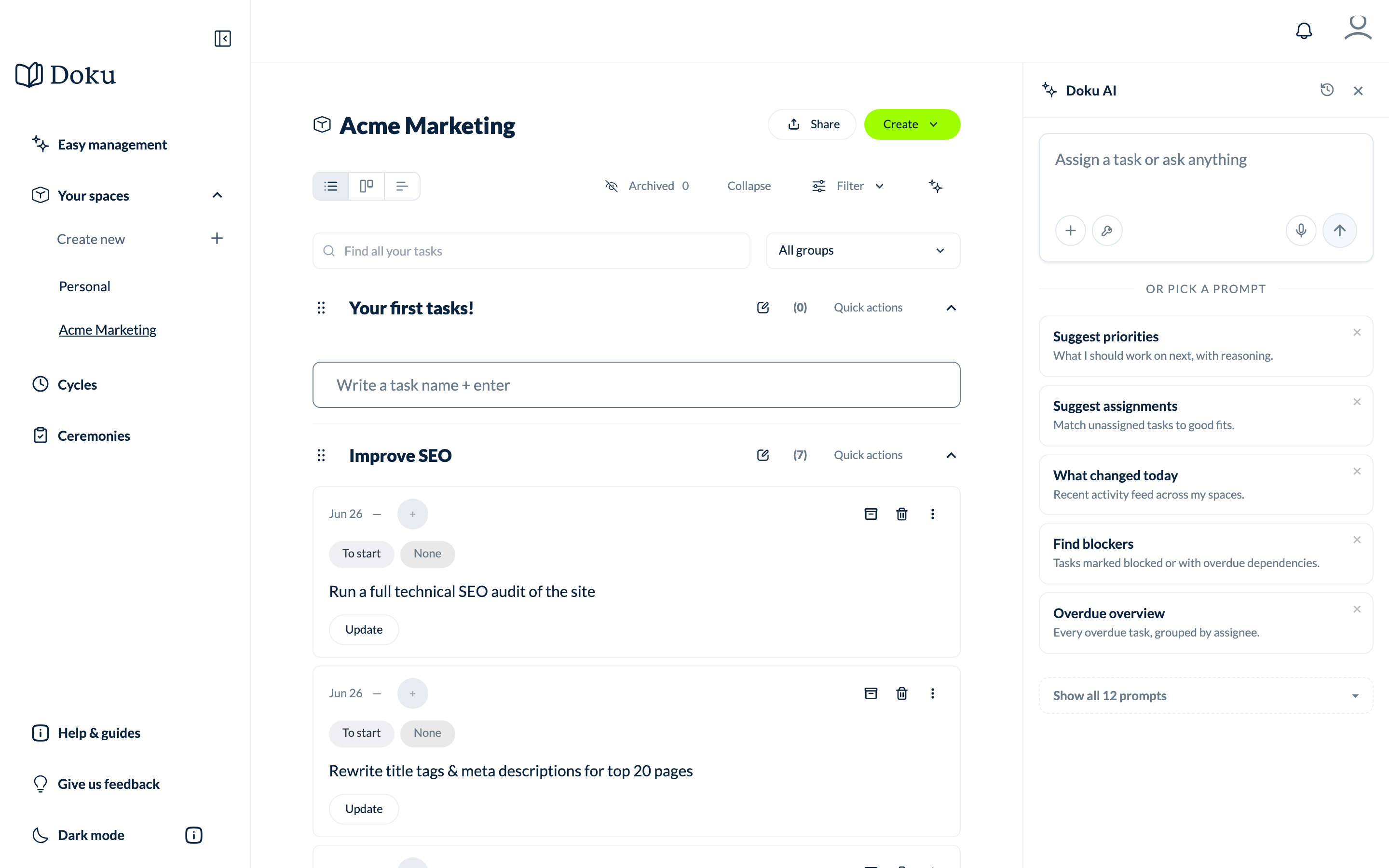Focus the Write a task name field
The width and height of the screenshot is (1389, 868).
point(637,385)
